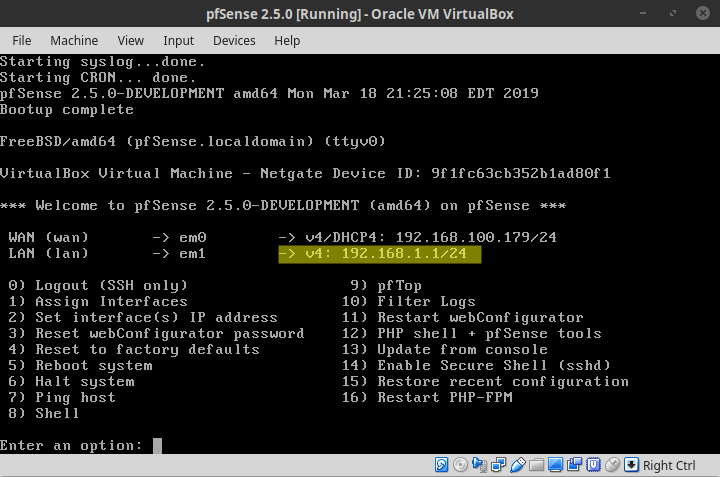Open the USB devices status icon
This screenshot has width=720, height=477.
517,465
